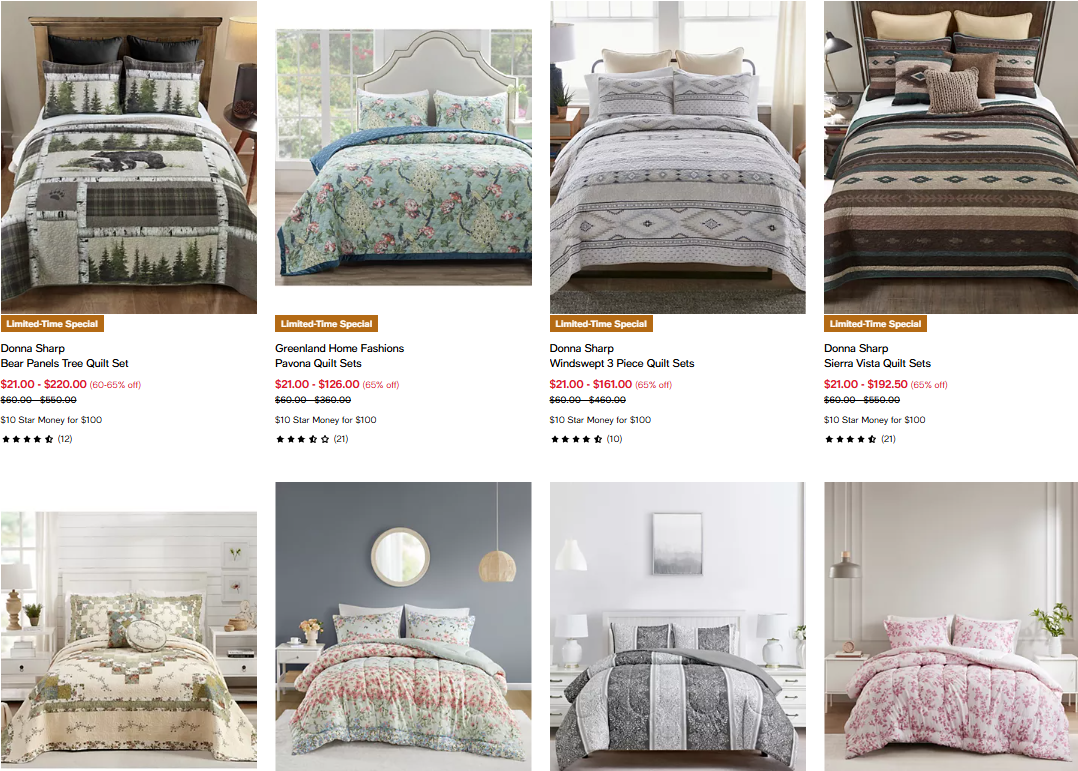
Task: Open star rating with 10 reviews
Action: [x=586, y=439]
